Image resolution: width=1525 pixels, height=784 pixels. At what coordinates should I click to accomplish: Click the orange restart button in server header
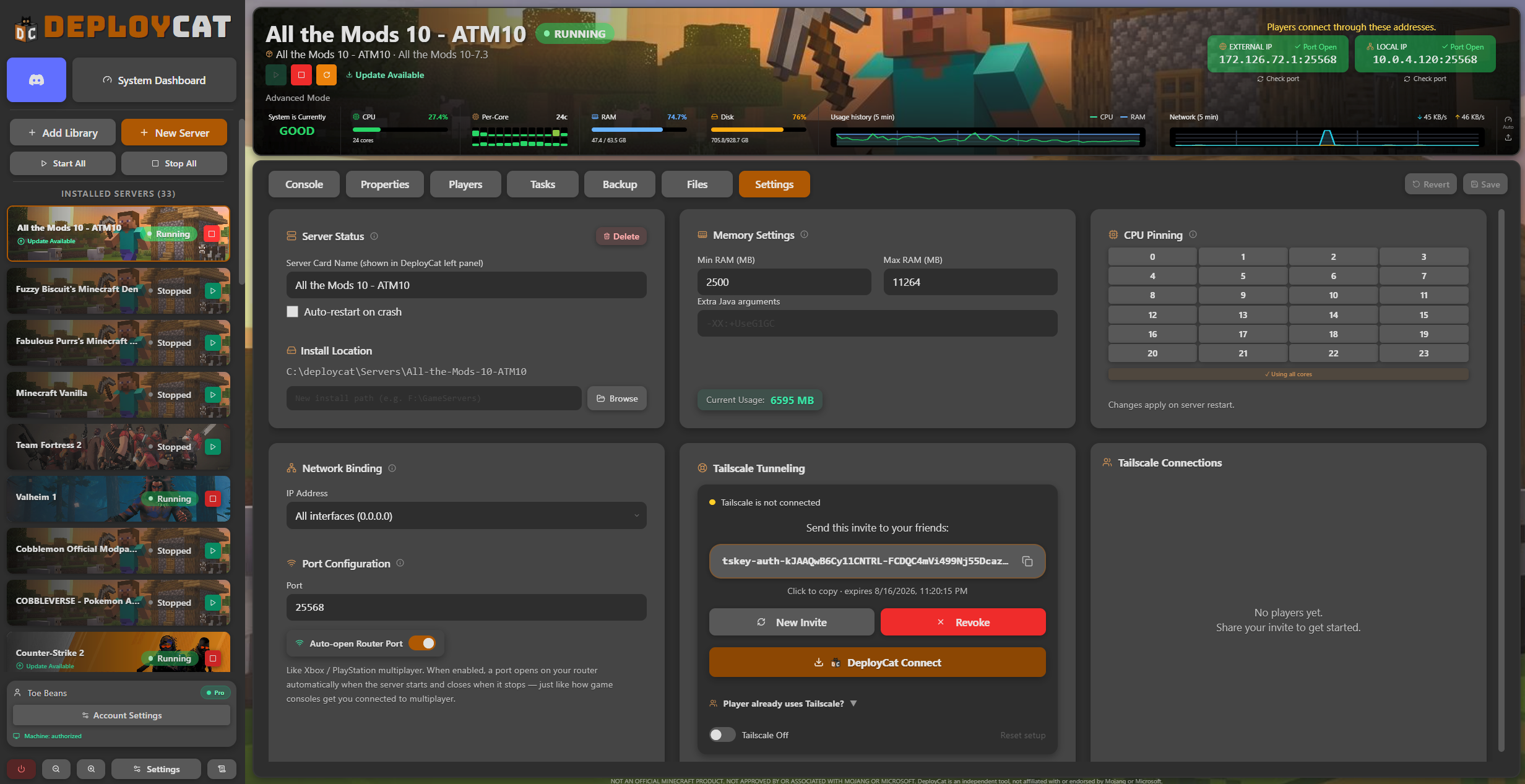(x=327, y=75)
